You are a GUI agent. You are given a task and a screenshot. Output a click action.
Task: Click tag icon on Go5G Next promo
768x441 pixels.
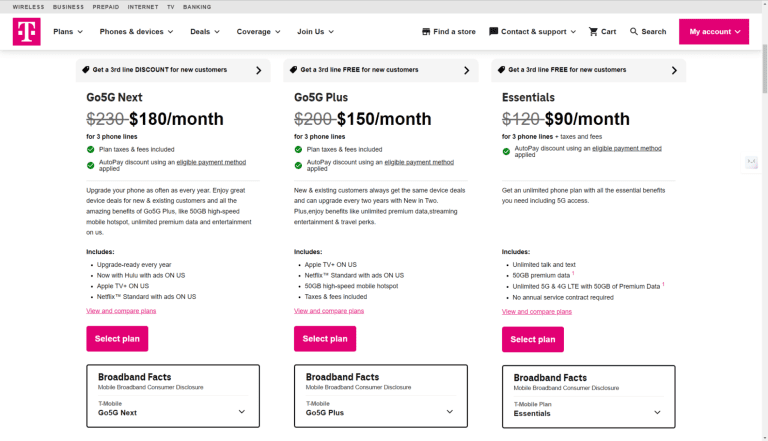coord(86,70)
